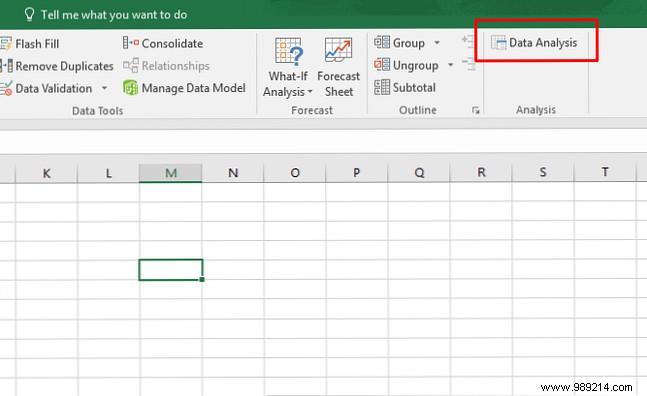Image resolution: width=647 pixels, height=396 pixels.
Task: Select column S header
Action: coord(543,173)
